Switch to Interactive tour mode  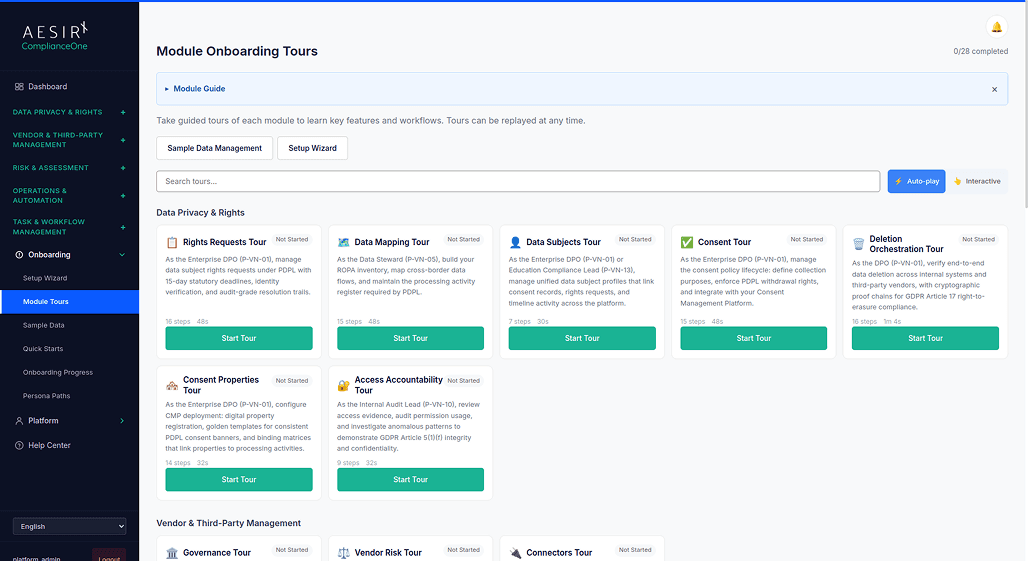point(977,181)
